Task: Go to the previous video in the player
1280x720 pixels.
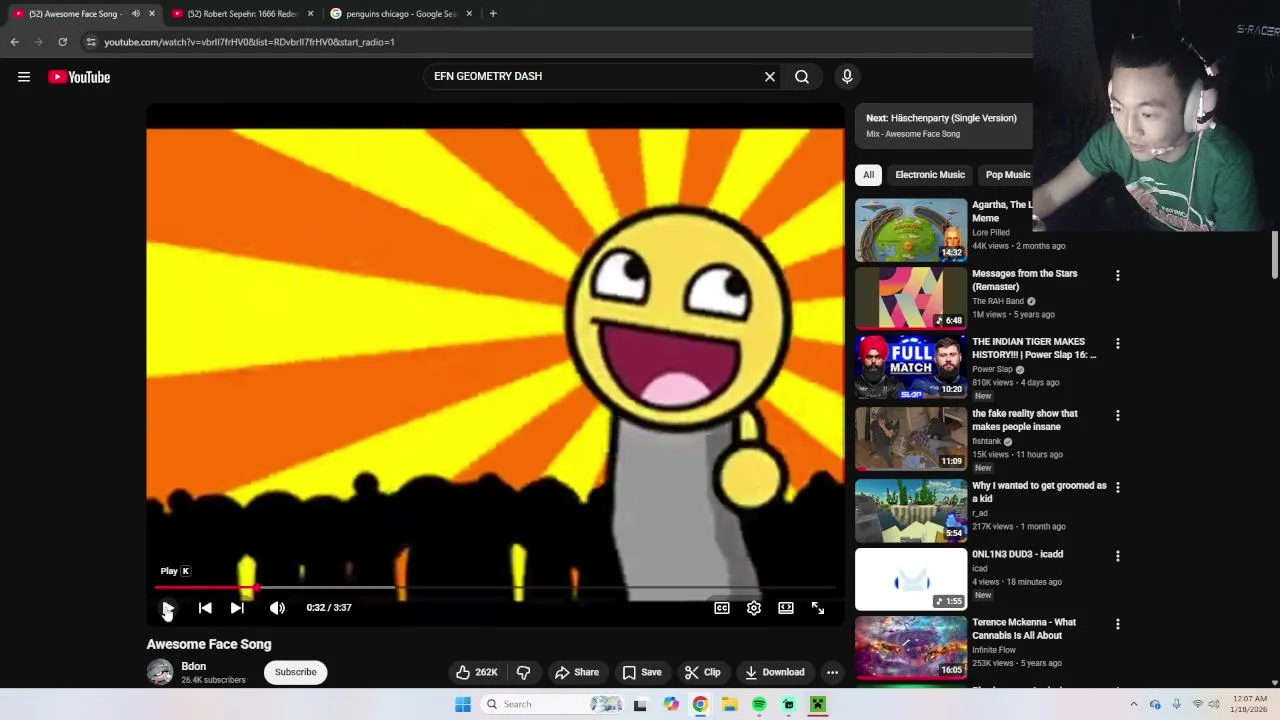Action: 205,608
